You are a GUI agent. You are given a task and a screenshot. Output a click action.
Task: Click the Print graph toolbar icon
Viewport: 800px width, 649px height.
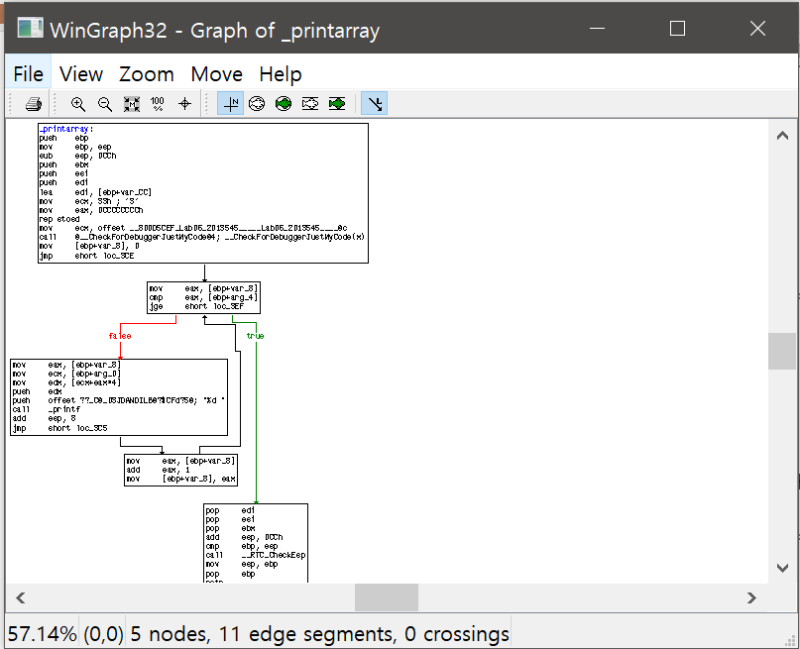pyautogui.click(x=34, y=104)
